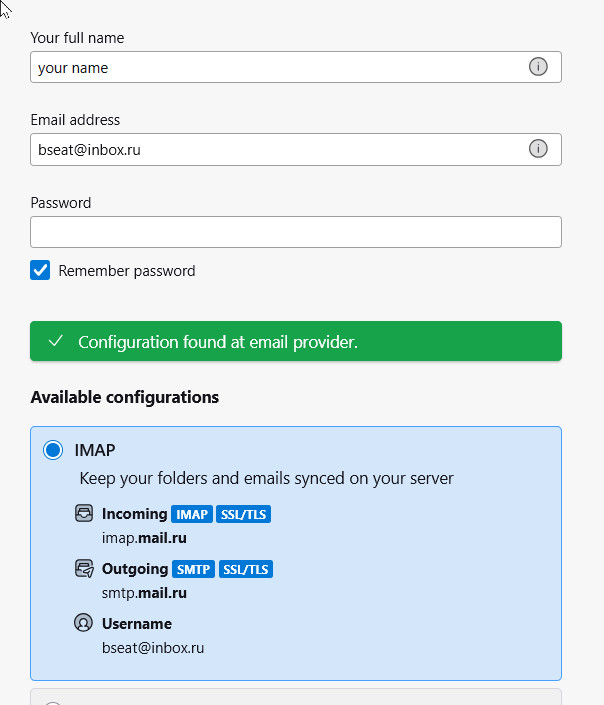Screen dimensions: 604x705
Task: Focus the empty Password field
Action: pos(295,232)
